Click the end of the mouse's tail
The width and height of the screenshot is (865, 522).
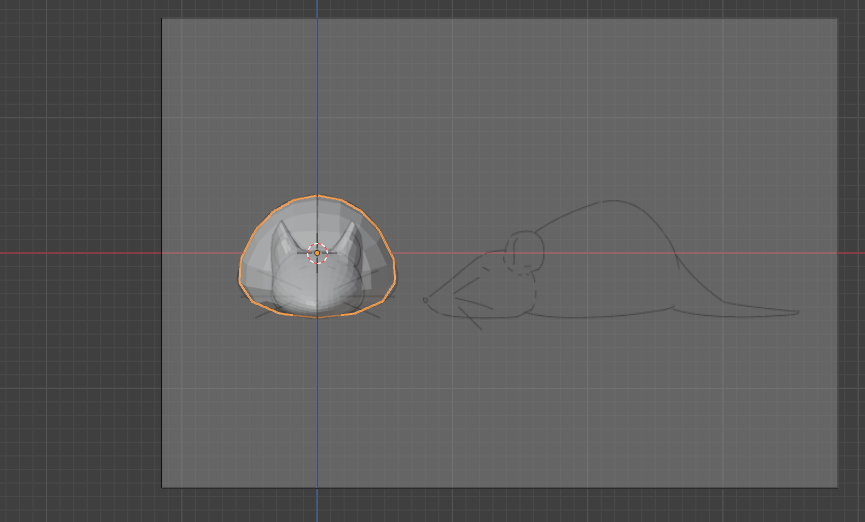tap(795, 312)
